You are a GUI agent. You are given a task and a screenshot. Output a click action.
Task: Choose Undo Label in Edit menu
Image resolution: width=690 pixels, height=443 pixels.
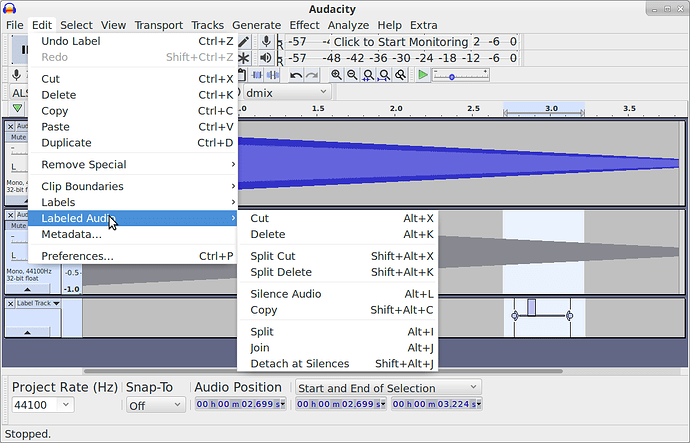(x=133, y=41)
